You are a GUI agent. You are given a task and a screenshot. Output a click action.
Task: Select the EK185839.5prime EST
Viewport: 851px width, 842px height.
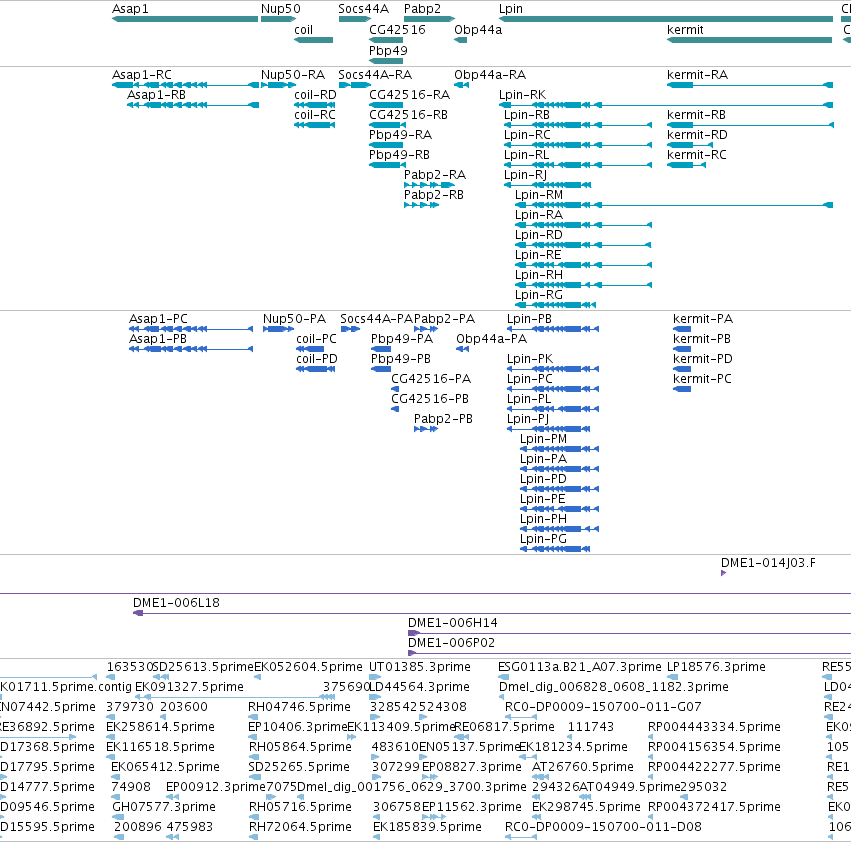(x=377, y=837)
